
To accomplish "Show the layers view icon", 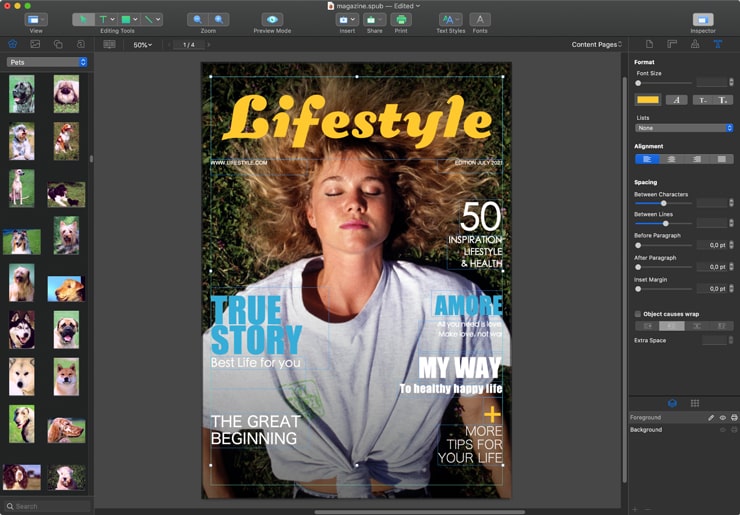I will coord(672,403).
